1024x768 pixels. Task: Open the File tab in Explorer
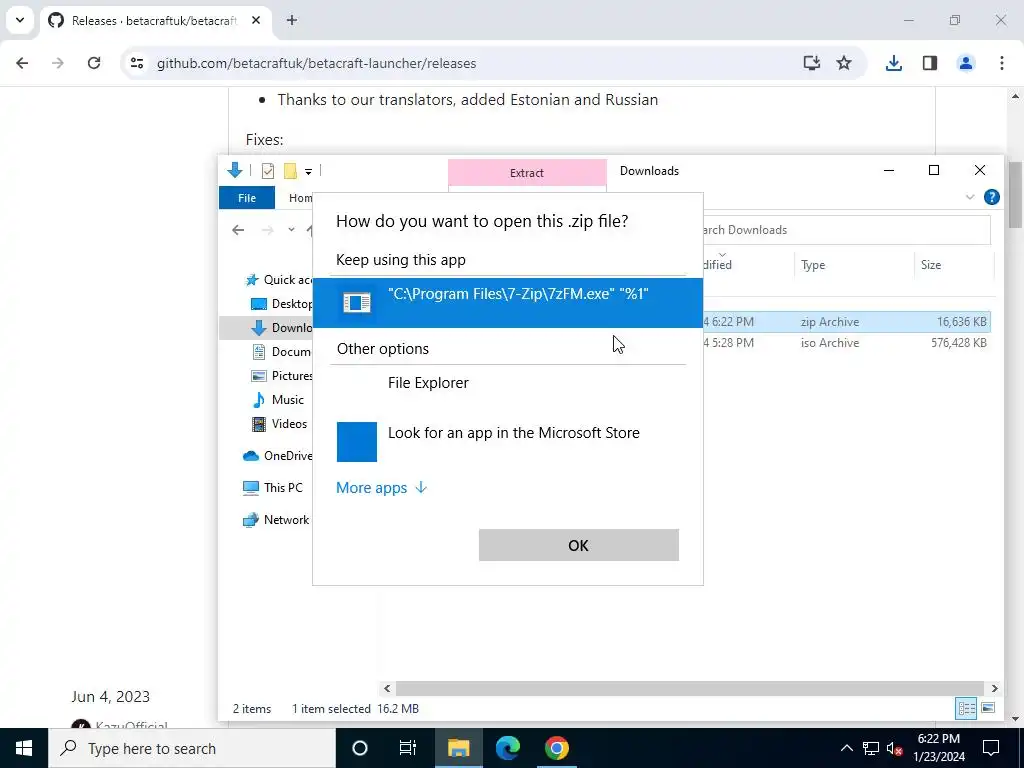click(x=247, y=198)
